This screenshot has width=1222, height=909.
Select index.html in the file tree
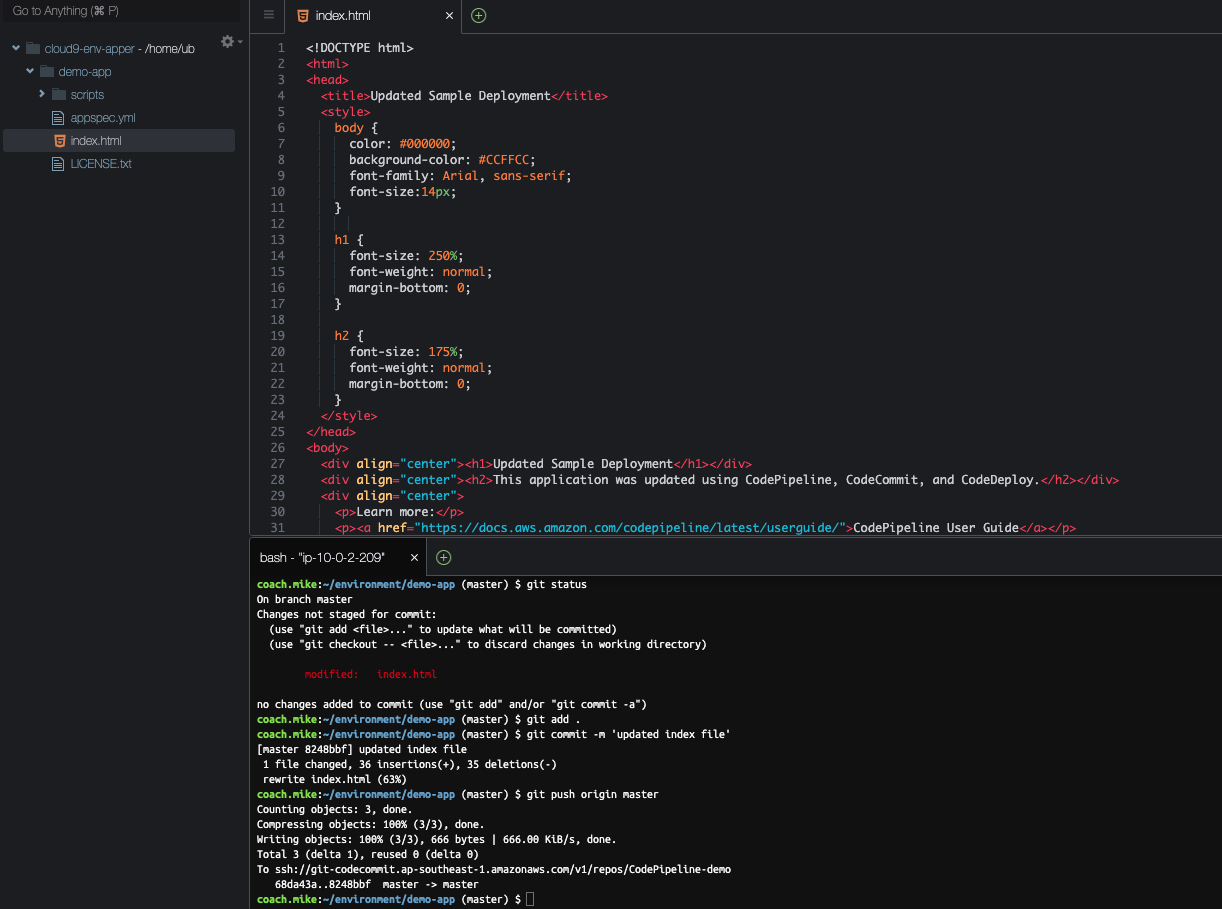pyautogui.click(x=96, y=141)
